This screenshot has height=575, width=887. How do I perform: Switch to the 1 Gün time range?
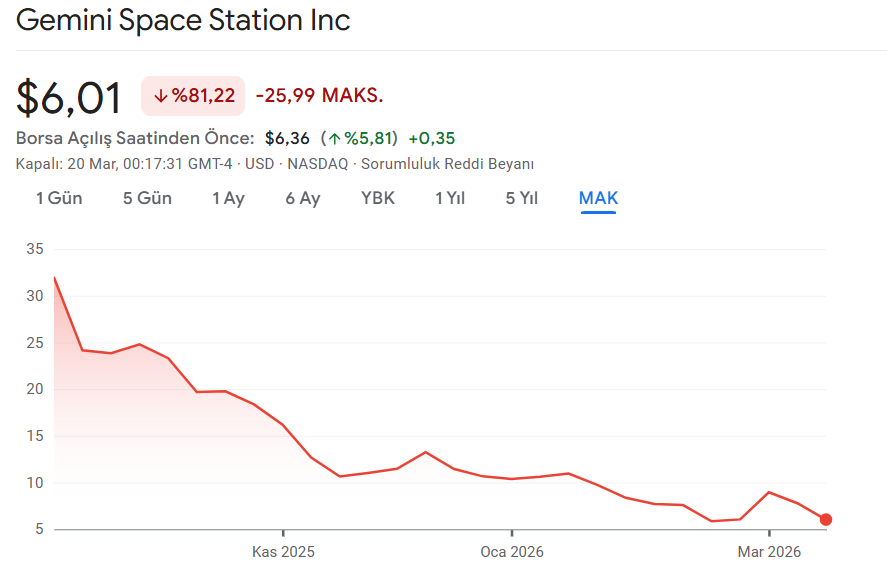pyautogui.click(x=59, y=198)
